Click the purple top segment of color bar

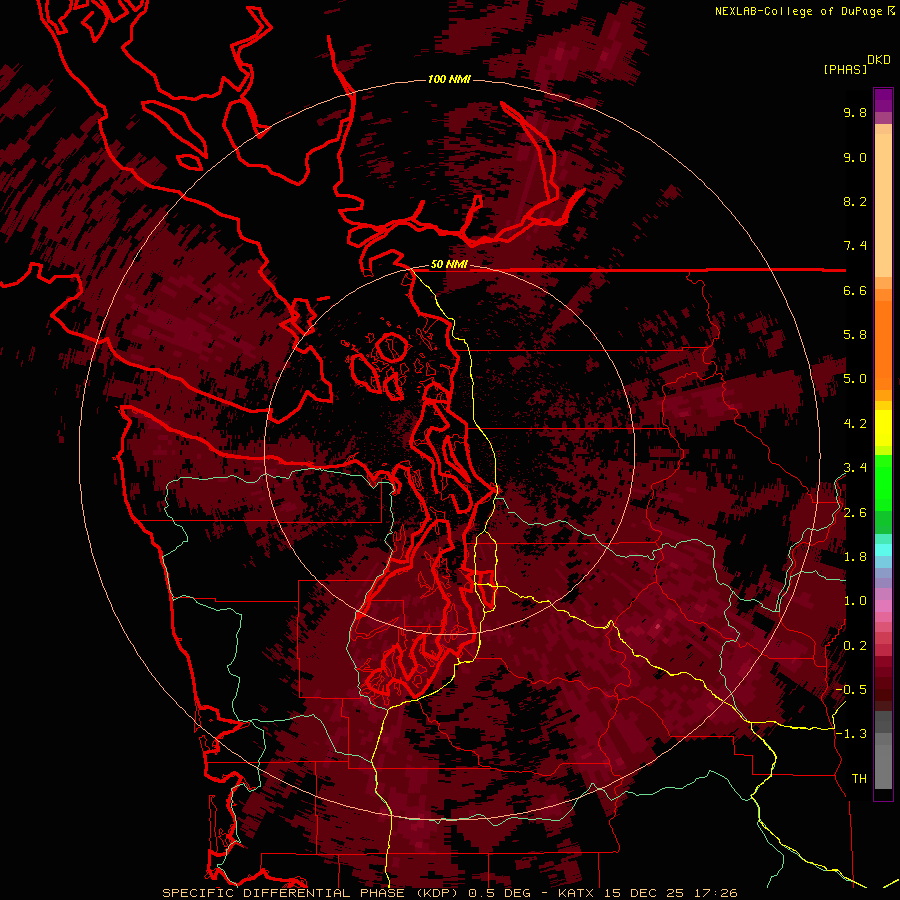coord(883,101)
